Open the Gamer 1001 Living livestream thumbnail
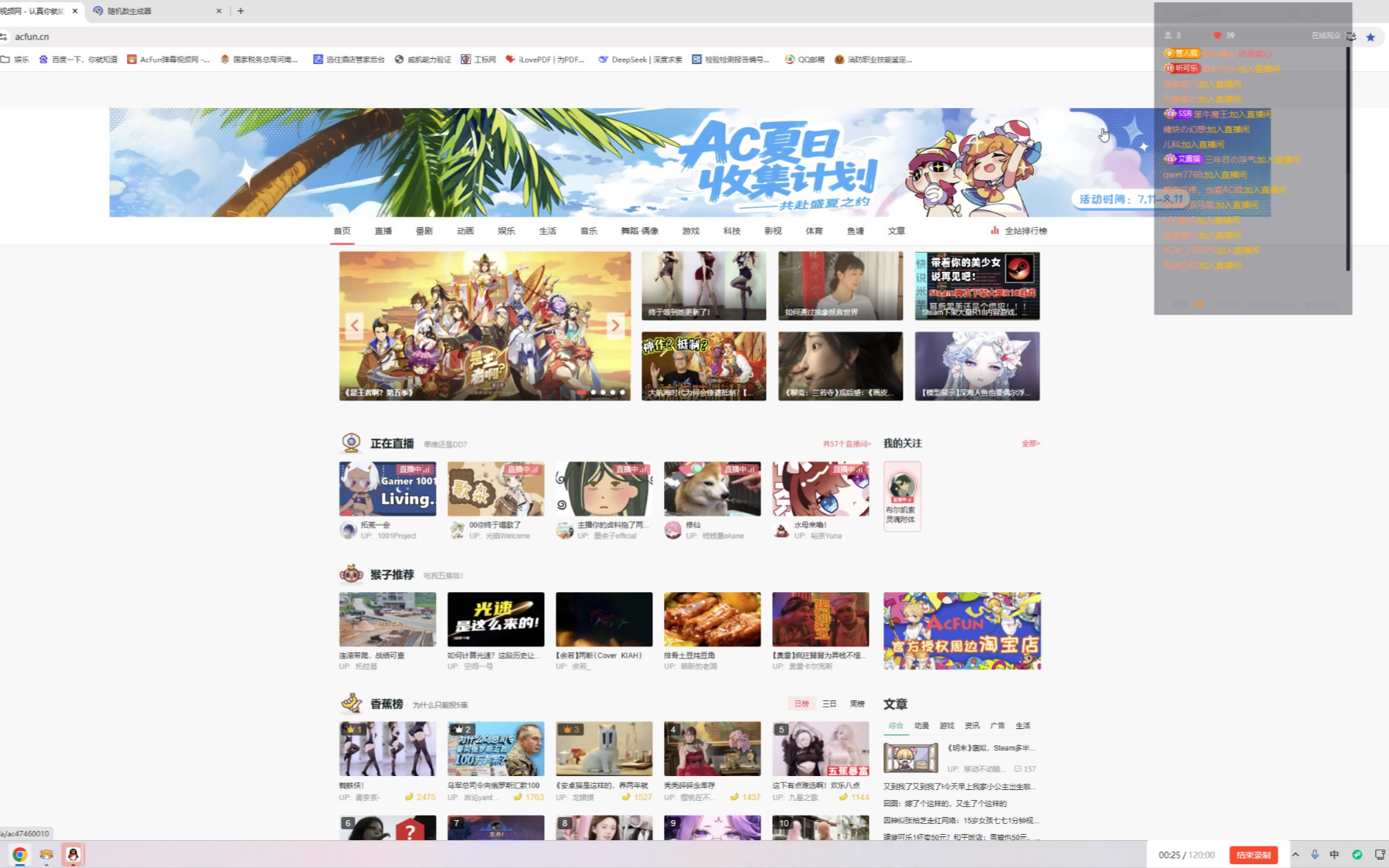The image size is (1389, 868). click(387, 488)
